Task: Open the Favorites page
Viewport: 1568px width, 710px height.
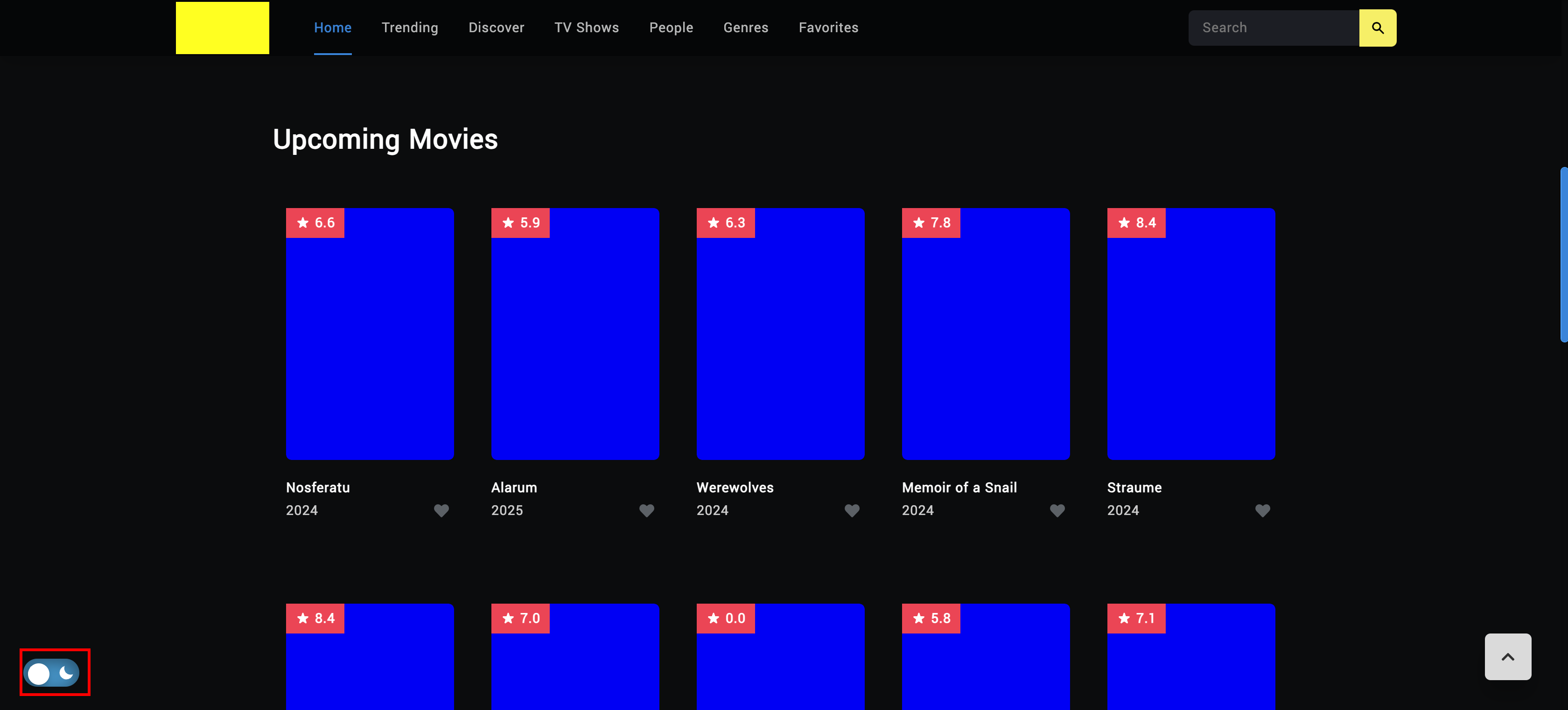Action: pyautogui.click(x=828, y=28)
